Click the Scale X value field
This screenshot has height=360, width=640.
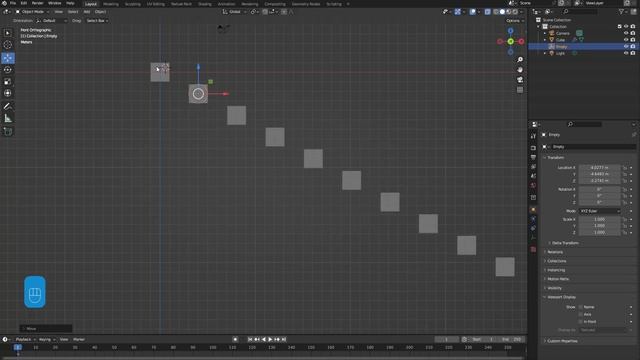point(600,220)
